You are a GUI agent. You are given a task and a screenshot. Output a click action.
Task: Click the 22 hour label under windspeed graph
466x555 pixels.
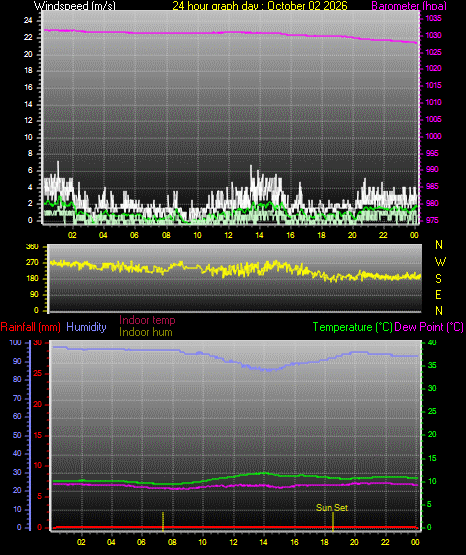(383, 235)
